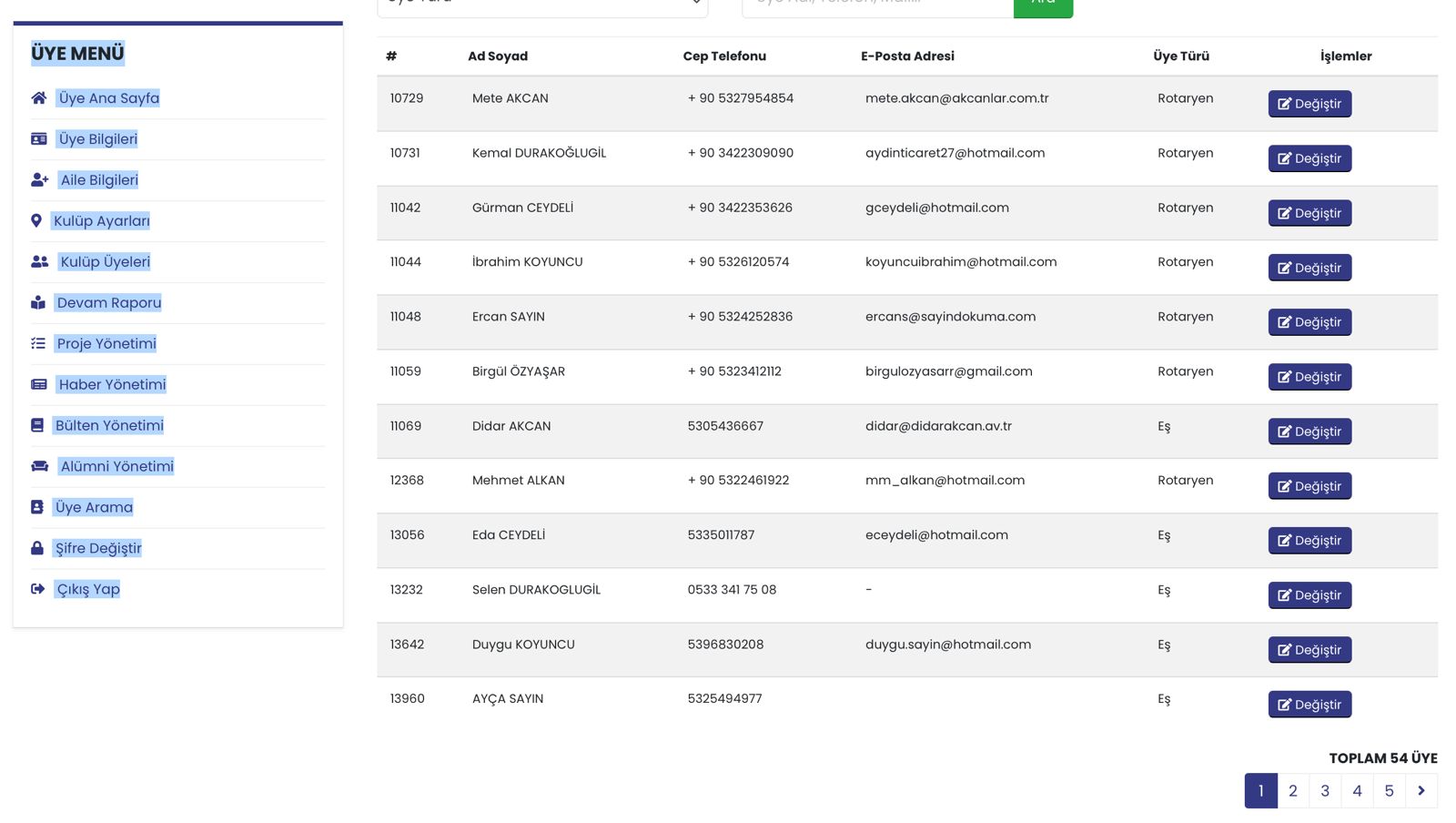Select page 5 in pagination

pyautogui.click(x=1389, y=791)
